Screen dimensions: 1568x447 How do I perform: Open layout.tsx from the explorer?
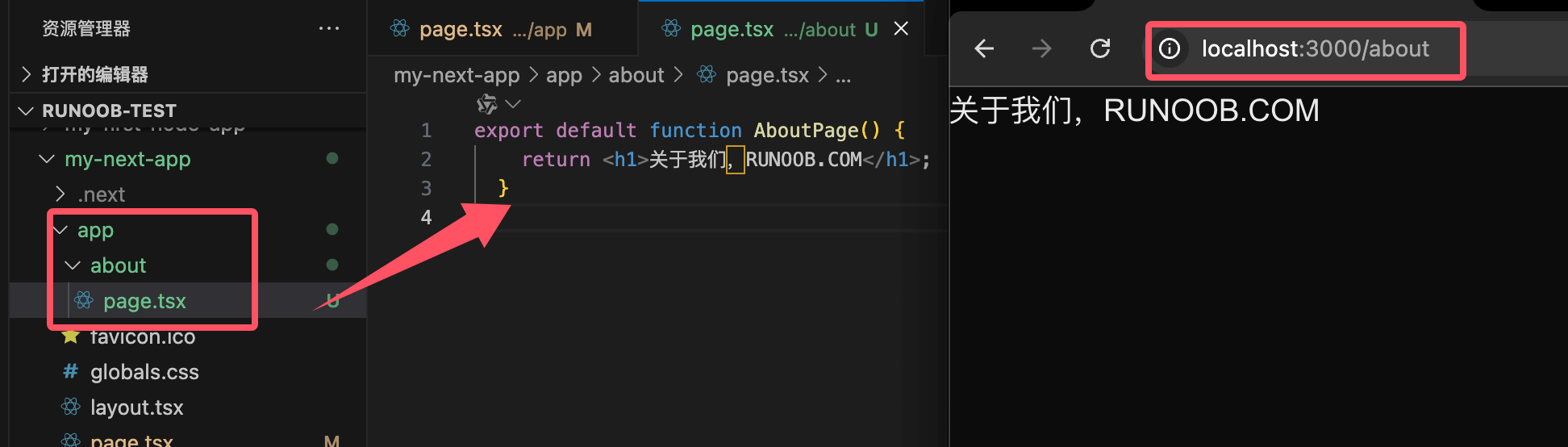[x=136, y=407]
